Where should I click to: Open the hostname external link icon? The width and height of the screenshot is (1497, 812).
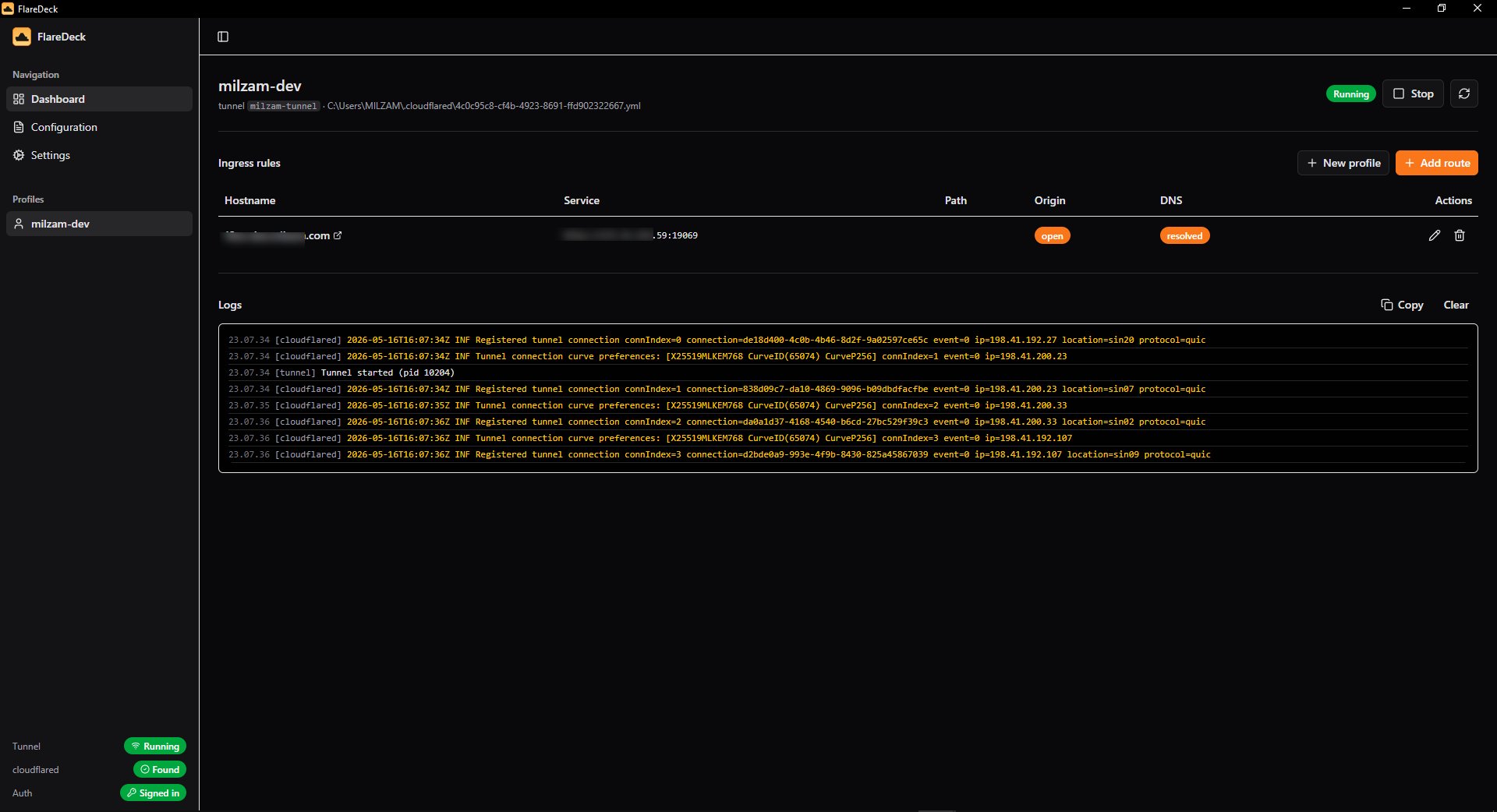pyautogui.click(x=338, y=235)
